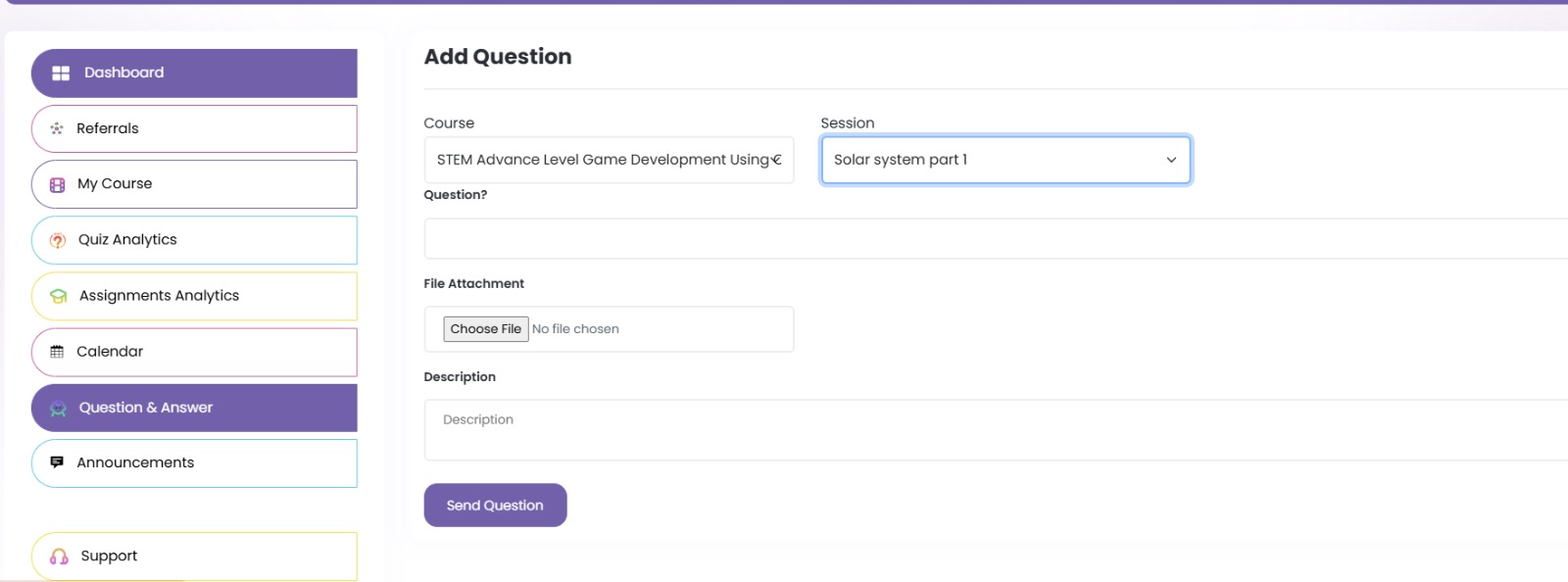Click the Choose File button
This screenshot has width=1568, height=582.
point(485,329)
